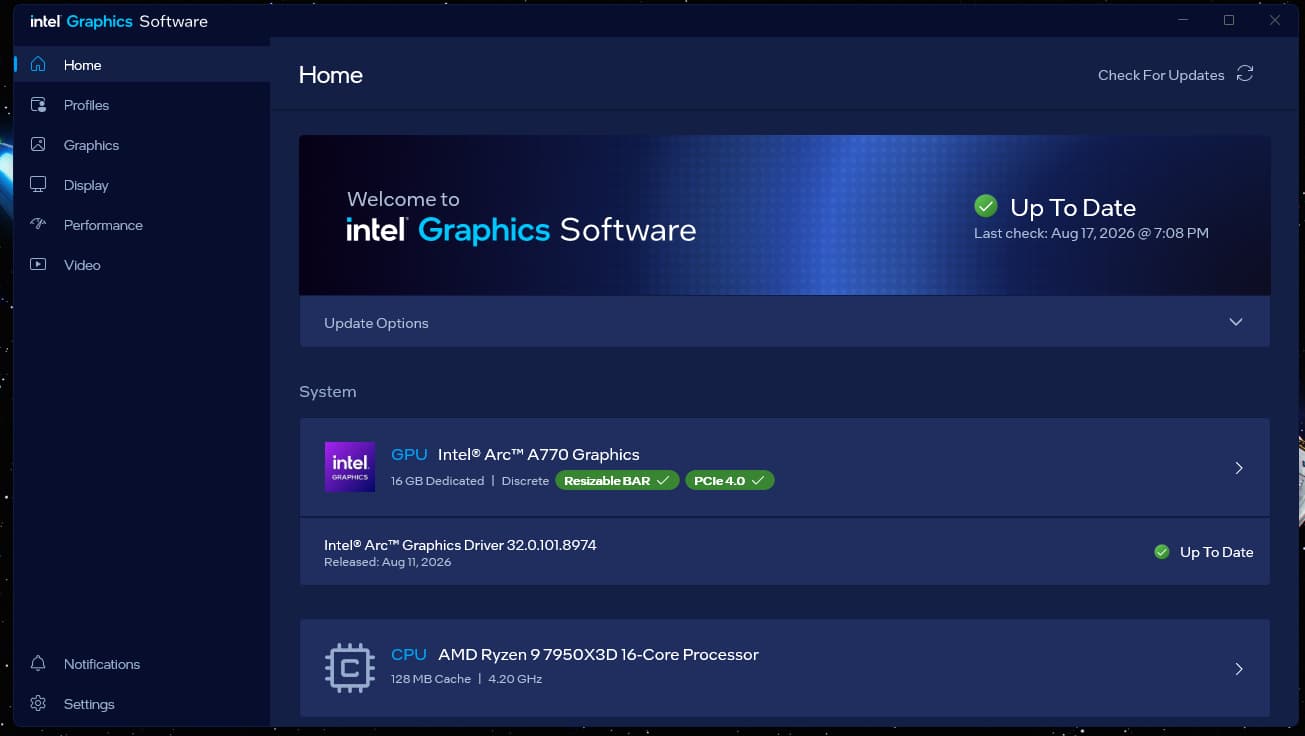Click the Update Options bar

tap(785, 322)
